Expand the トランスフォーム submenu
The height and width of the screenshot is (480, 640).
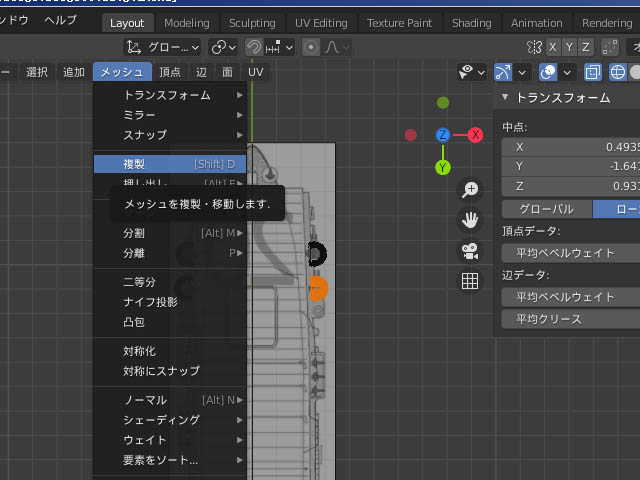point(170,95)
